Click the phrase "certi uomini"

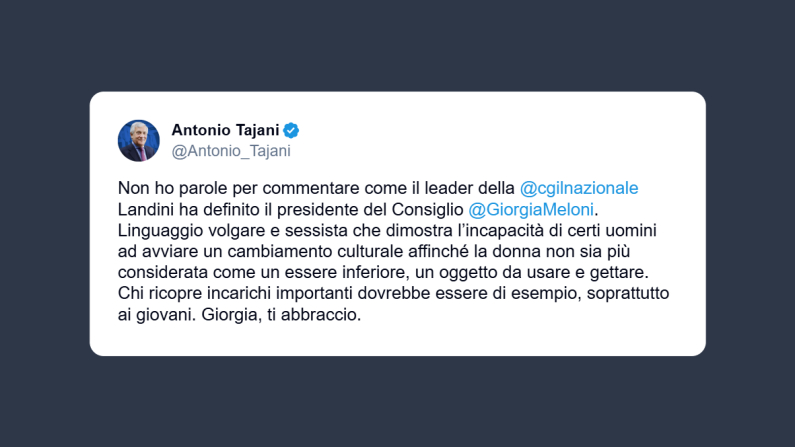pyautogui.click(x=591, y=230)
